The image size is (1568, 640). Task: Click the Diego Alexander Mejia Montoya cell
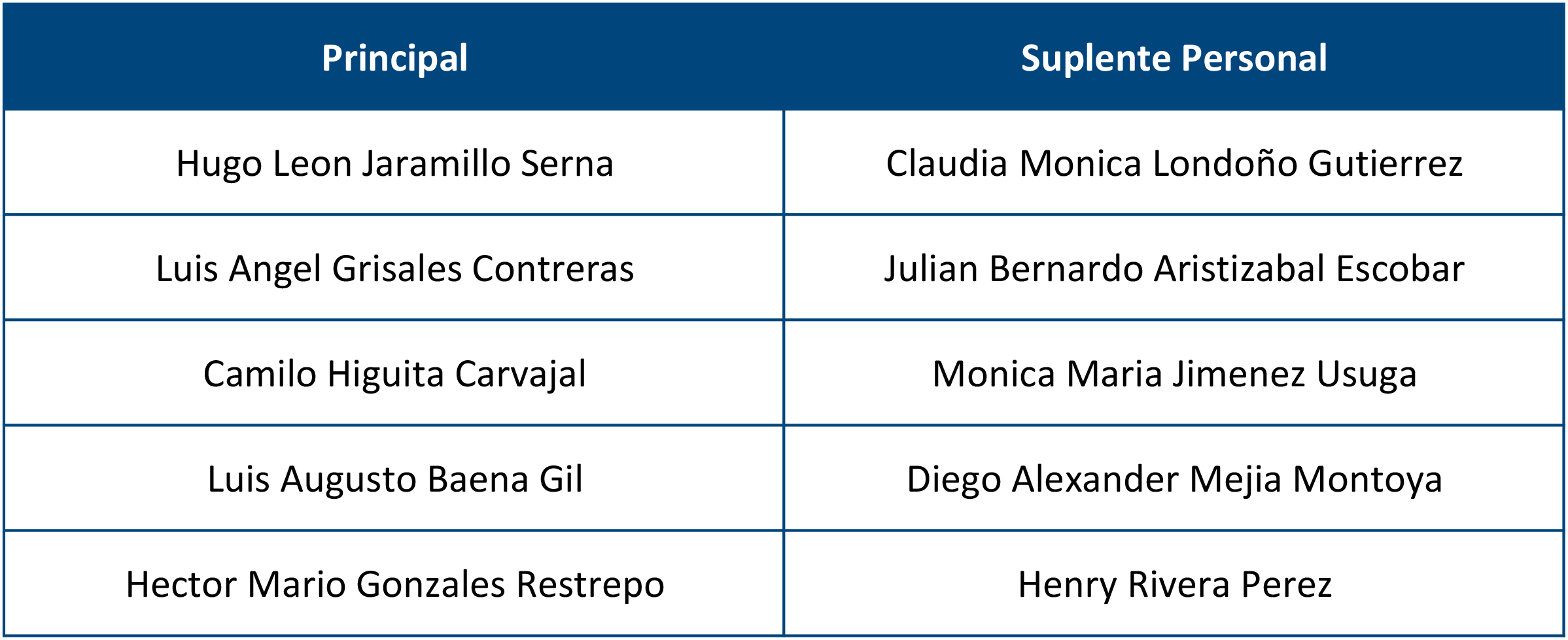pos(1174,479)
